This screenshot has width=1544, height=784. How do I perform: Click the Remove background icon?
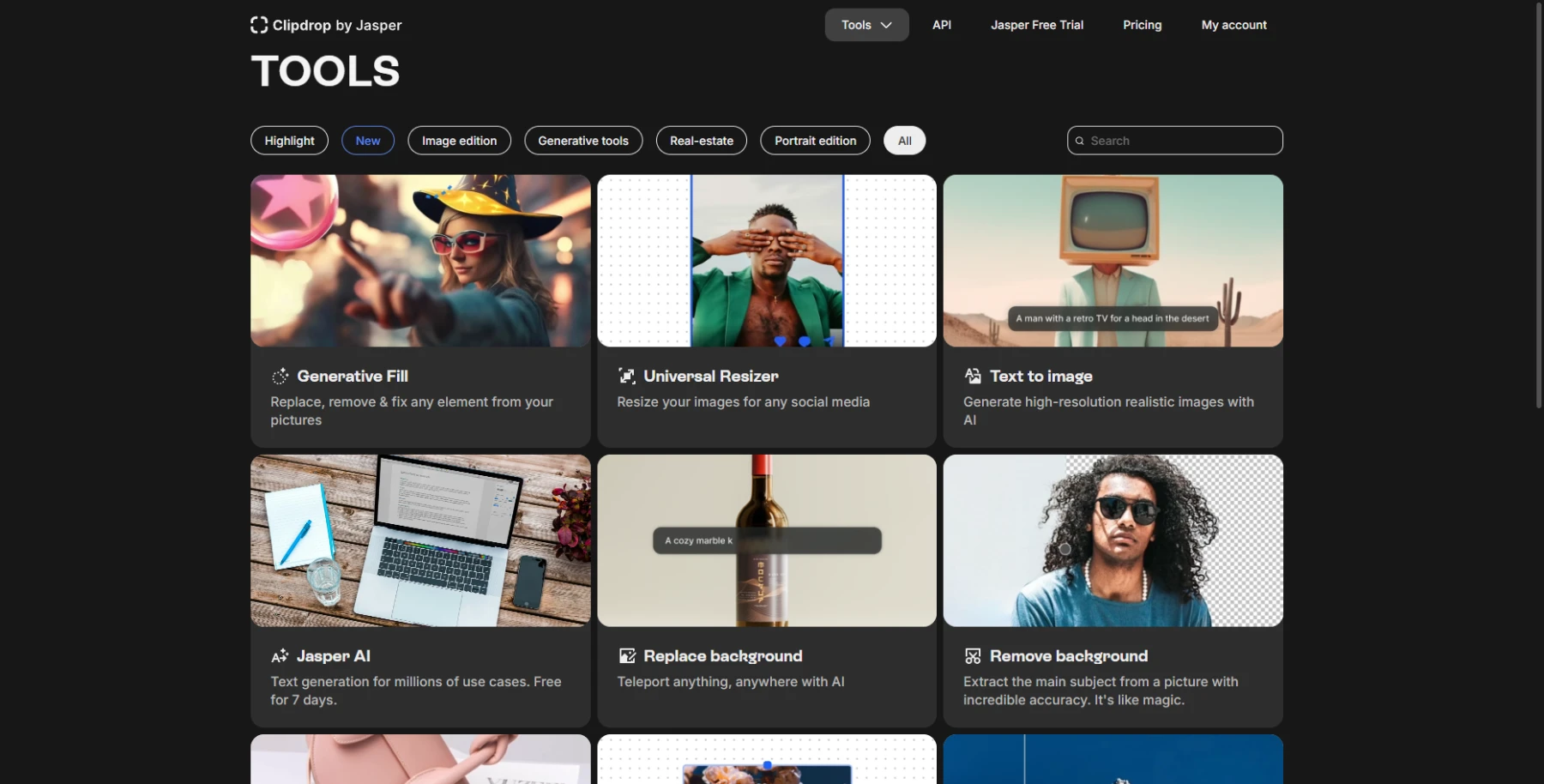click(973, 656)
